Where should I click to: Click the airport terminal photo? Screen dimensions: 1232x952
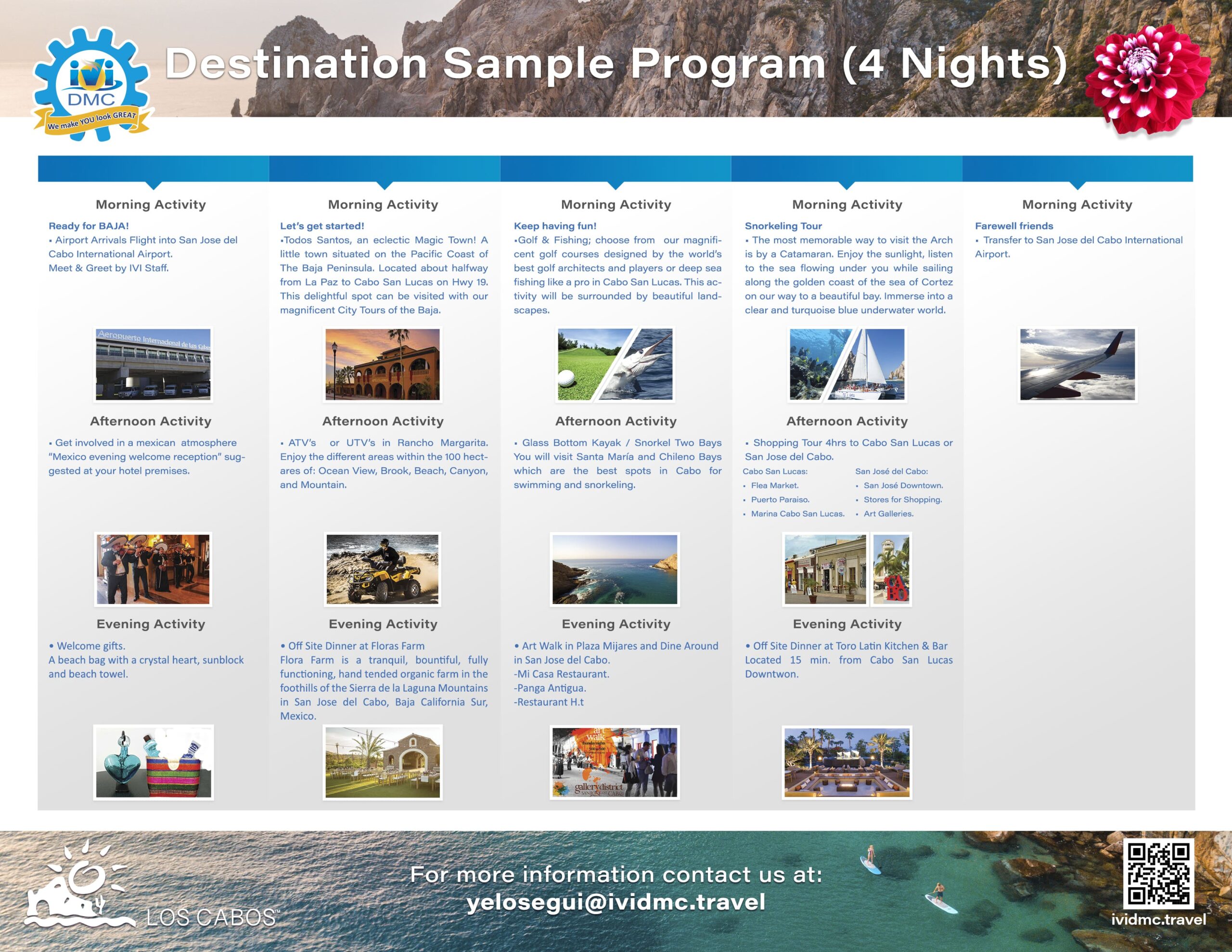coord(153,364)
